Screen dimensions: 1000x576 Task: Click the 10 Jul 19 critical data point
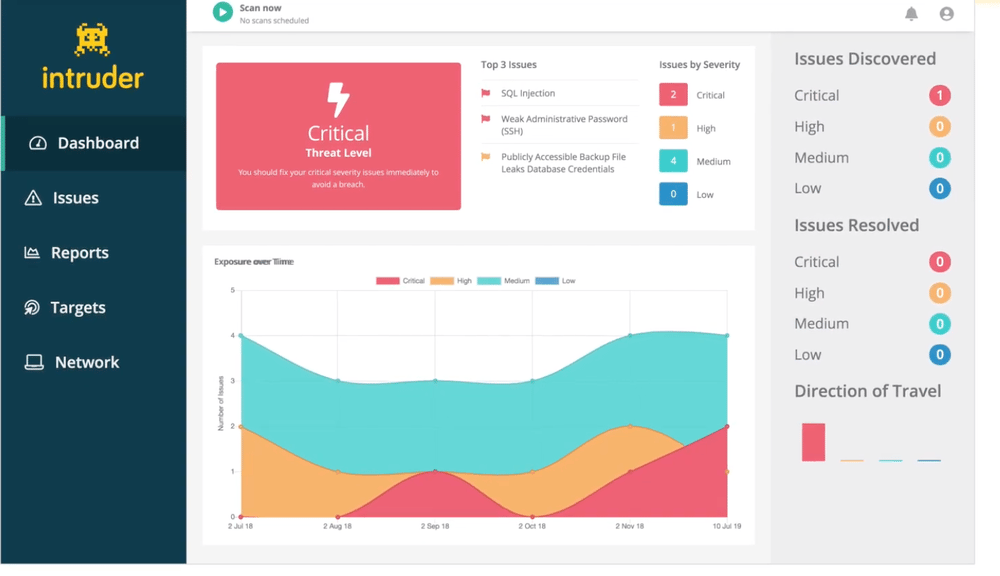[x=727, y=426]
